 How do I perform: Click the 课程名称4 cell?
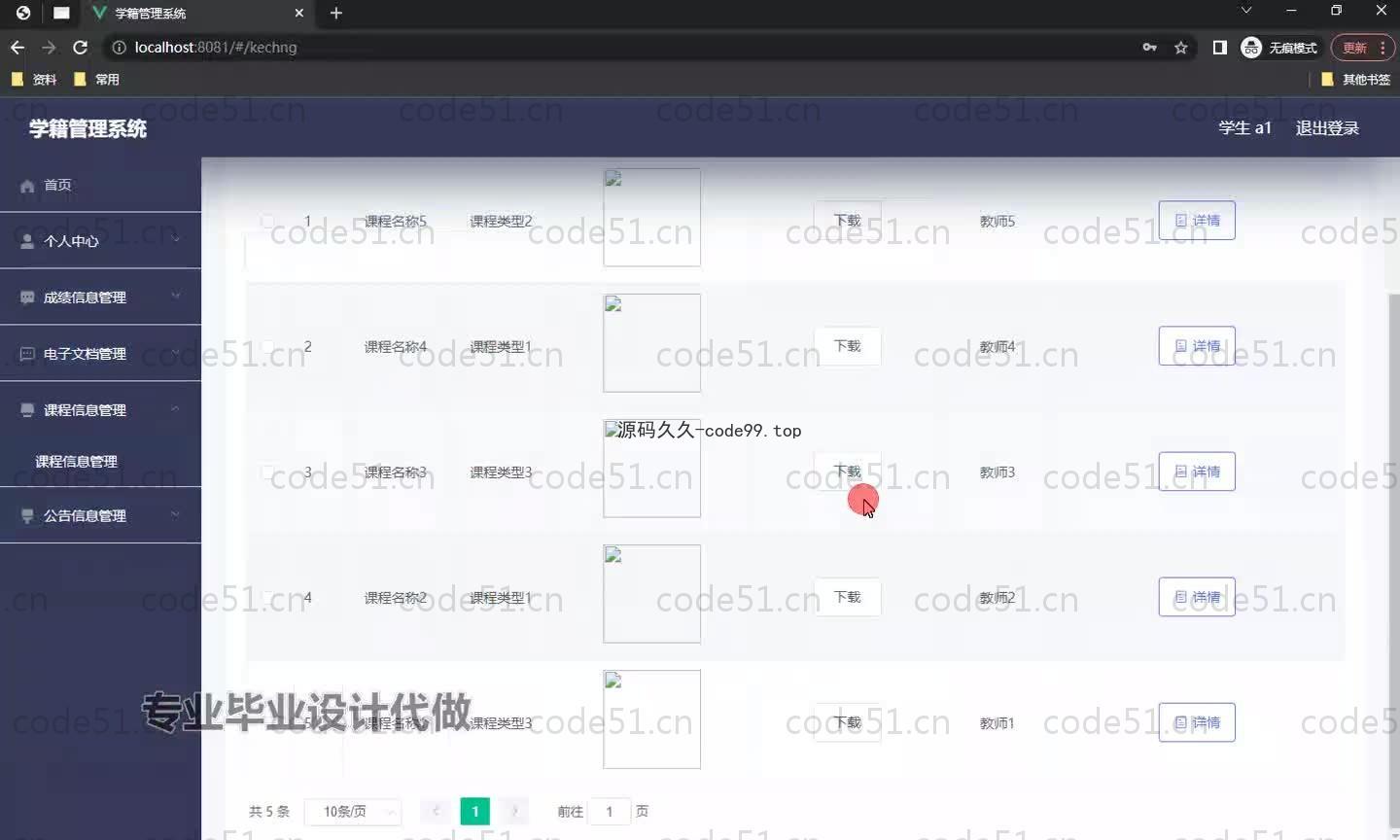coord(396,347)
